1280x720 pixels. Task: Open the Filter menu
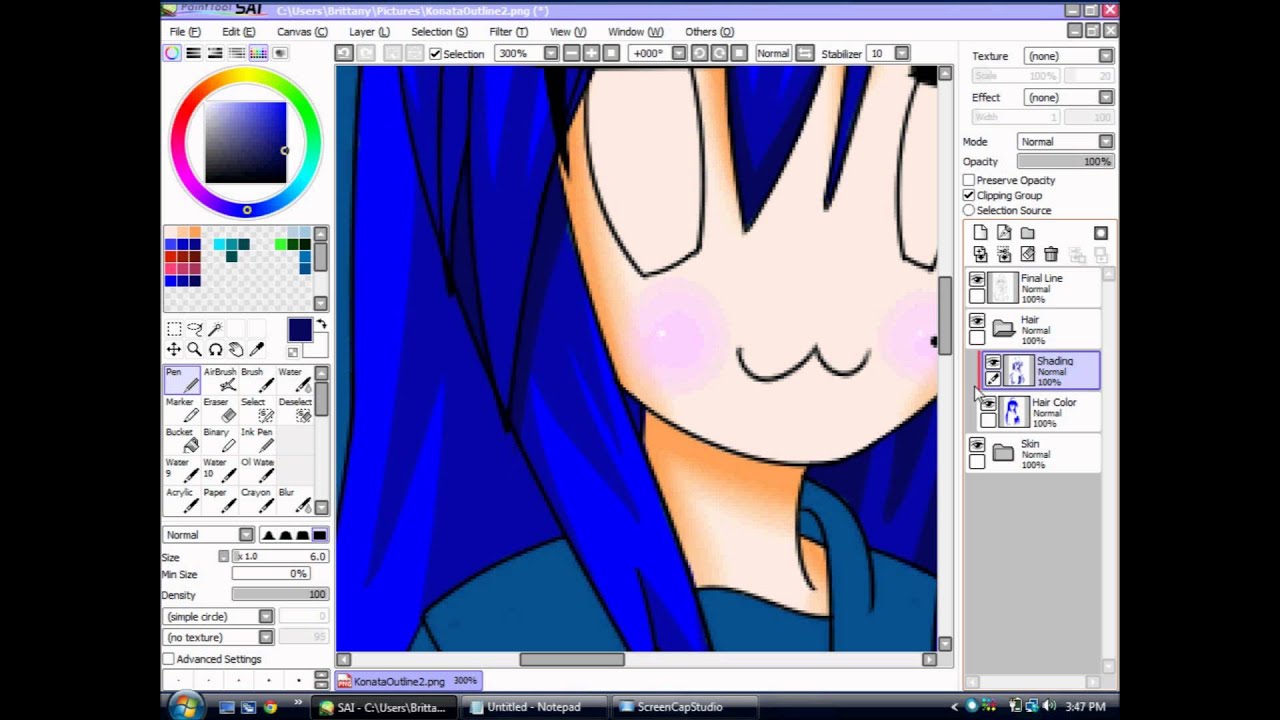click(x=508, y=32)
